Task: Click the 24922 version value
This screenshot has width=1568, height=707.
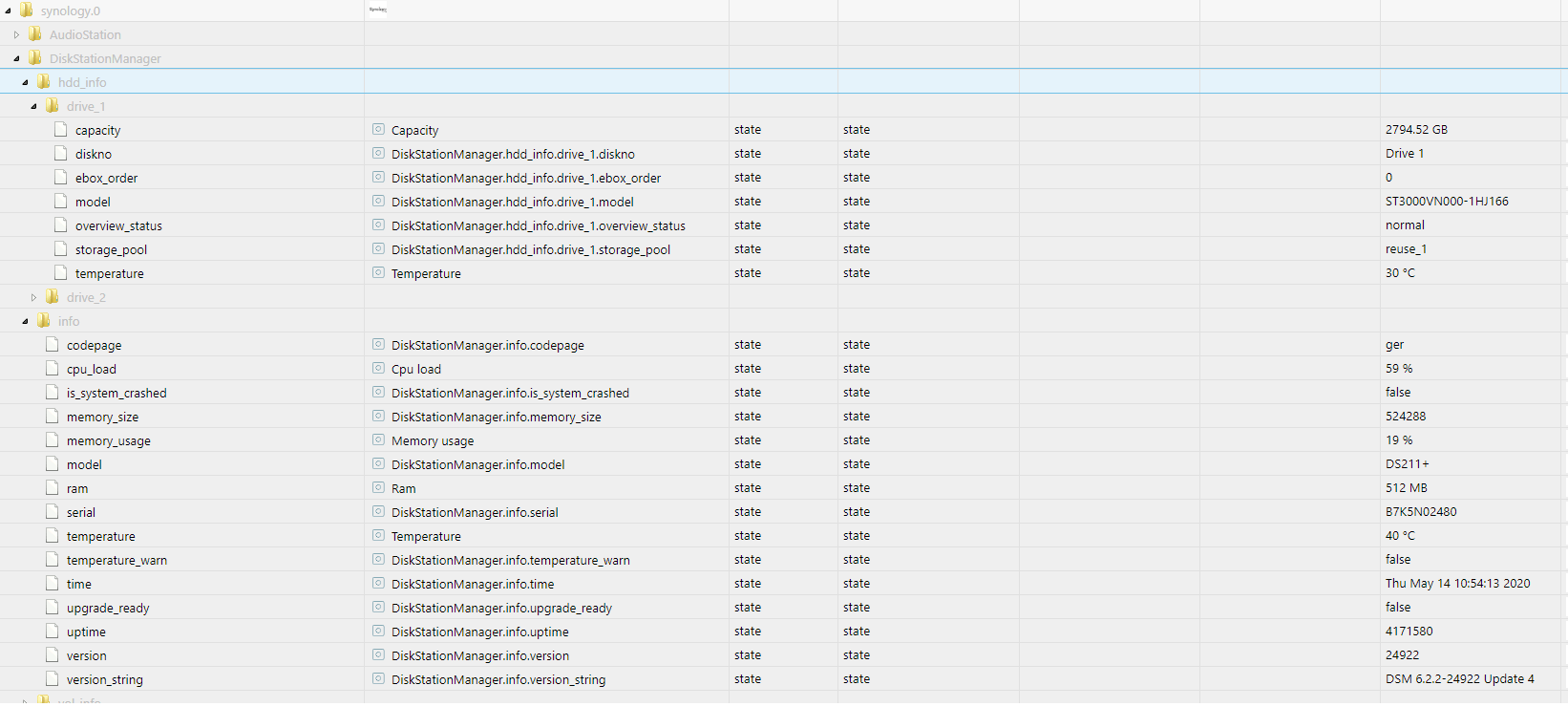Action: pos(1403,654)
